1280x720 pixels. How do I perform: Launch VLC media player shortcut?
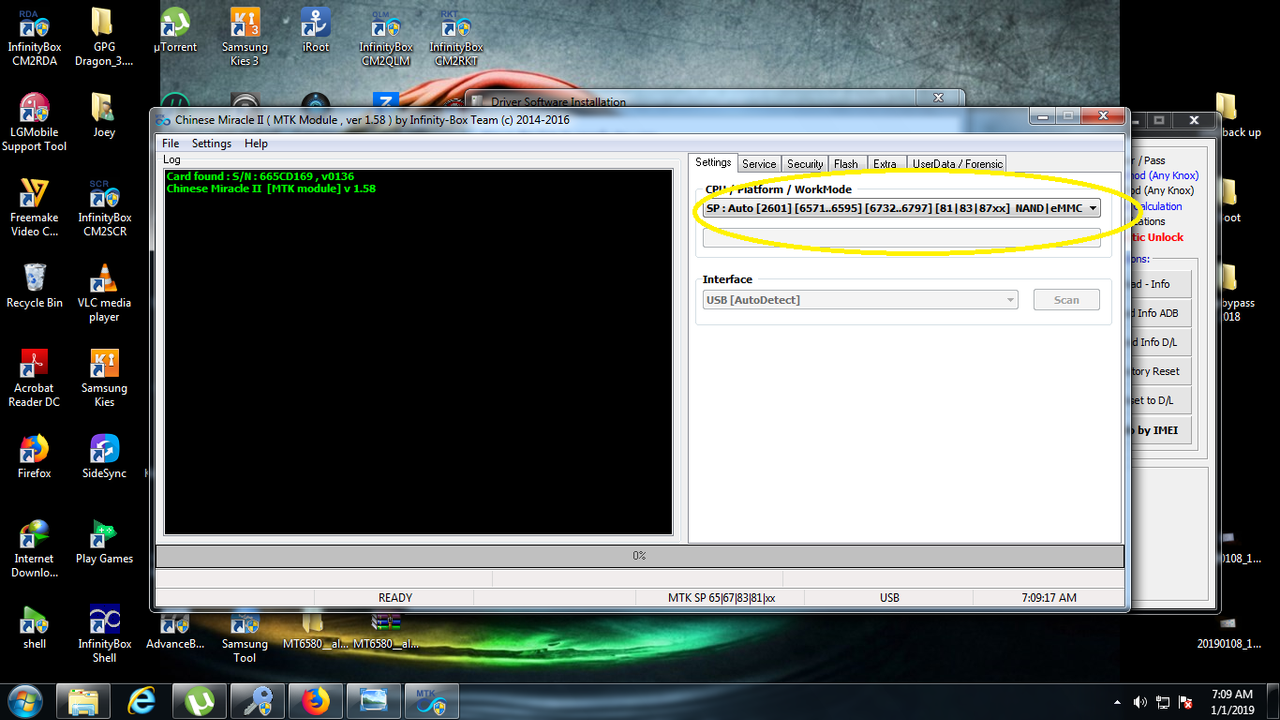104,293
